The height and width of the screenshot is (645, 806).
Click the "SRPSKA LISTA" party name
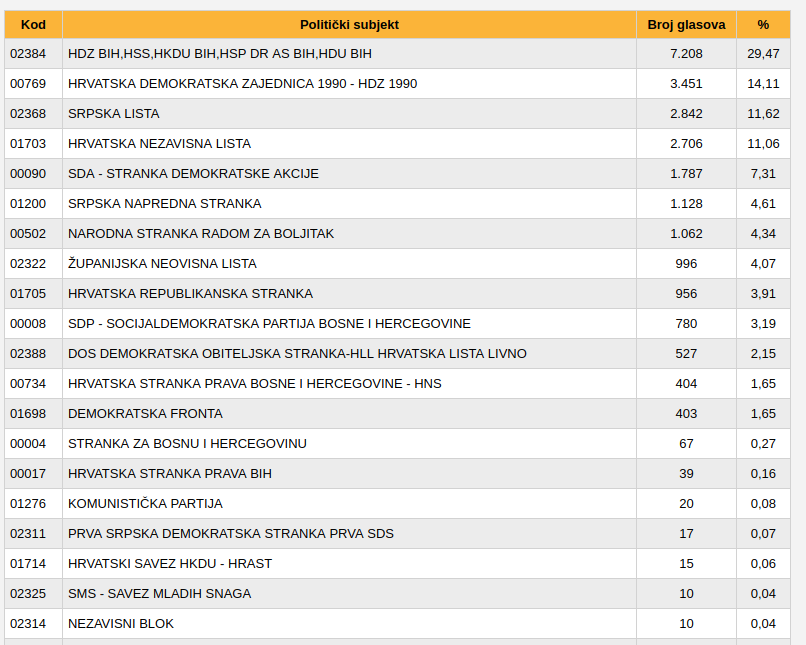point(114,114)
